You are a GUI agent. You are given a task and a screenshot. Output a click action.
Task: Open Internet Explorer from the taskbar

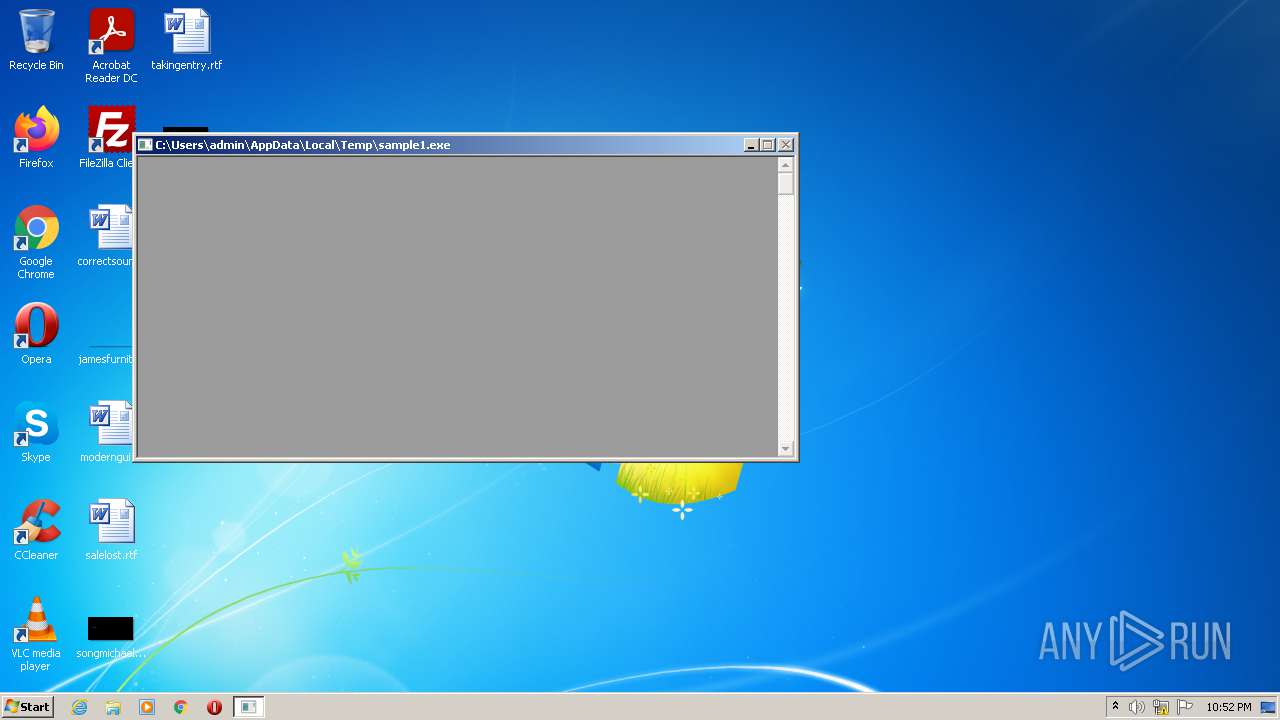click(80, 707)
